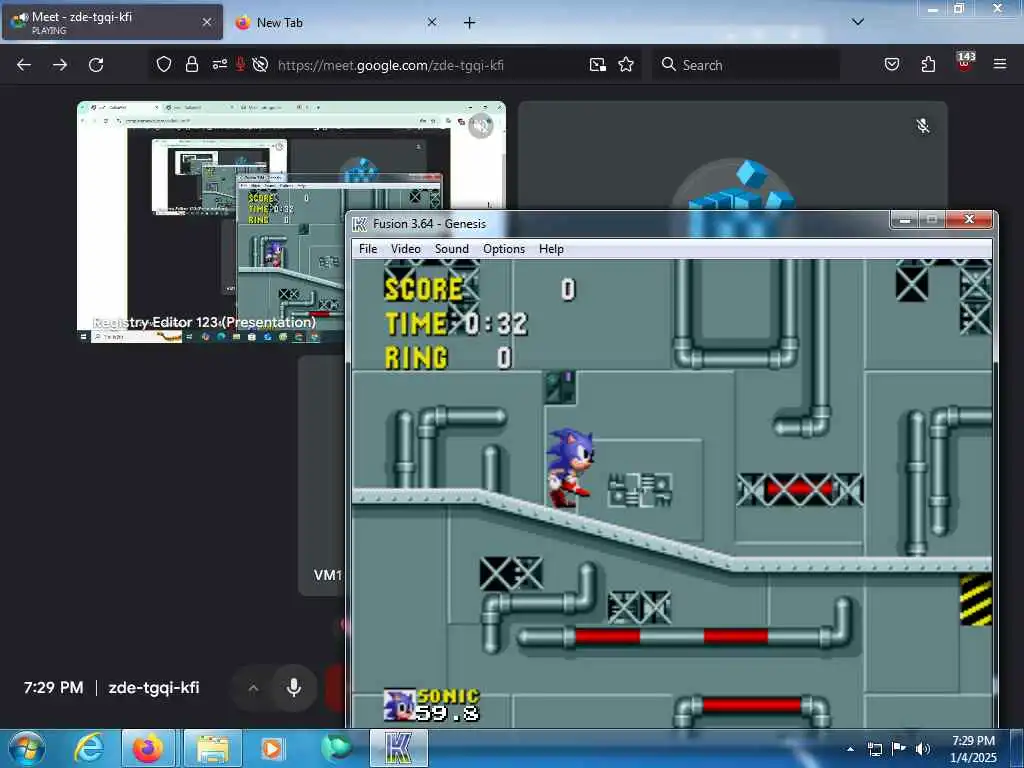
Task: Click the meet.google.com address bar
Action: click(x=391, y=65)
